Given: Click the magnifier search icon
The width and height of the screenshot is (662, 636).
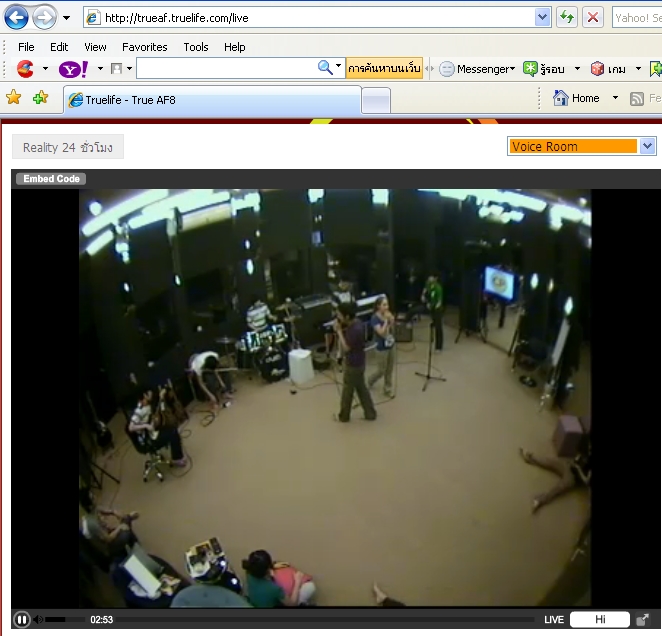Looking at the screenshot, I should point(325,68).
